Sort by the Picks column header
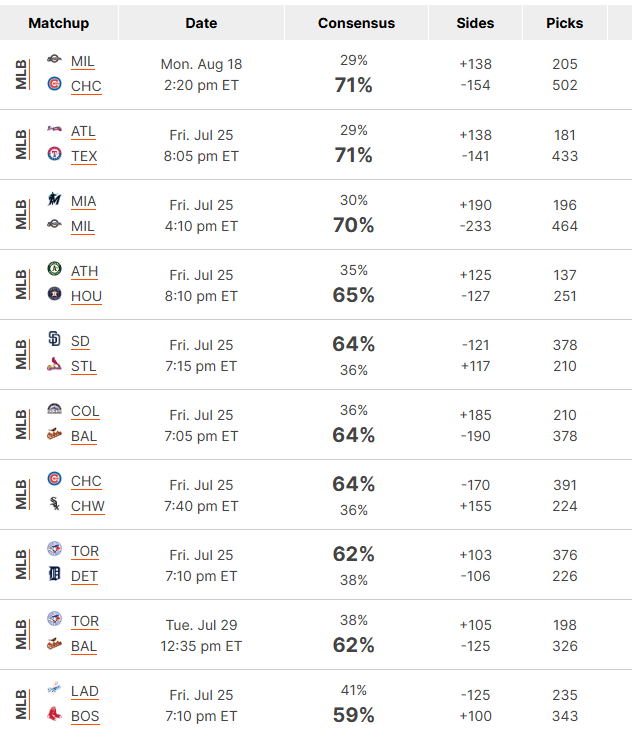 click(565, 23)
